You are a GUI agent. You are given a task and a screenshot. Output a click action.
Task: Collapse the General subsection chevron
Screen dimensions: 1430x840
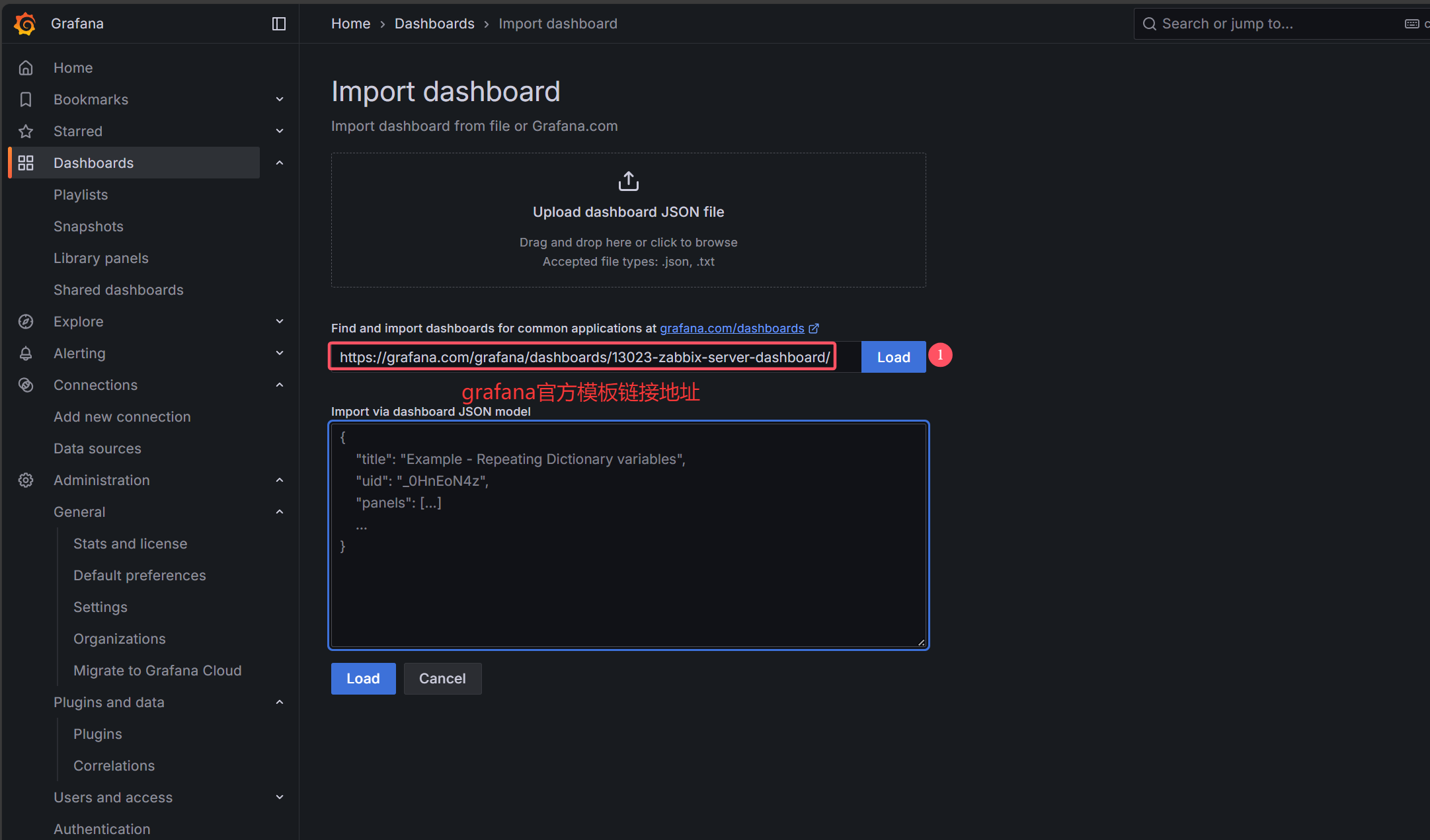(280, 512)
